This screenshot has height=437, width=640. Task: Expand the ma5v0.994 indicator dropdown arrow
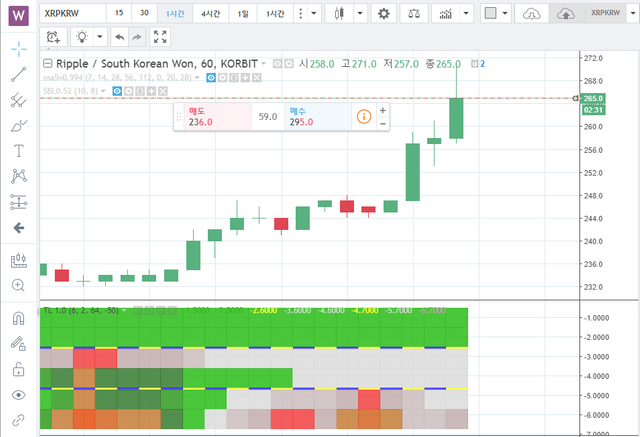[x=197, y=78]
